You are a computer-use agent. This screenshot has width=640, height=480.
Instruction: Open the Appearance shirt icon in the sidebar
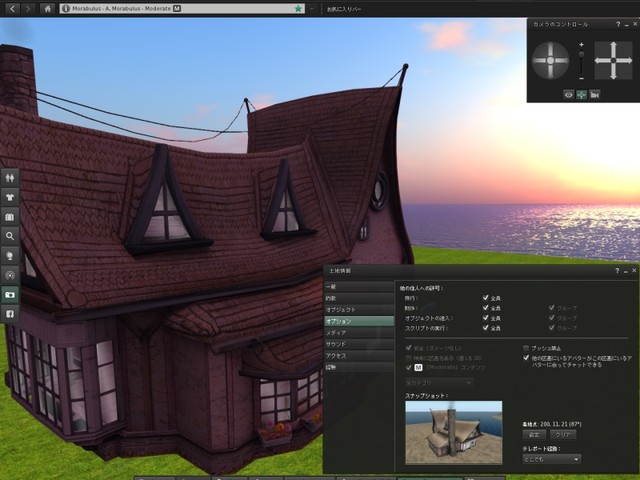pos(10,197)
